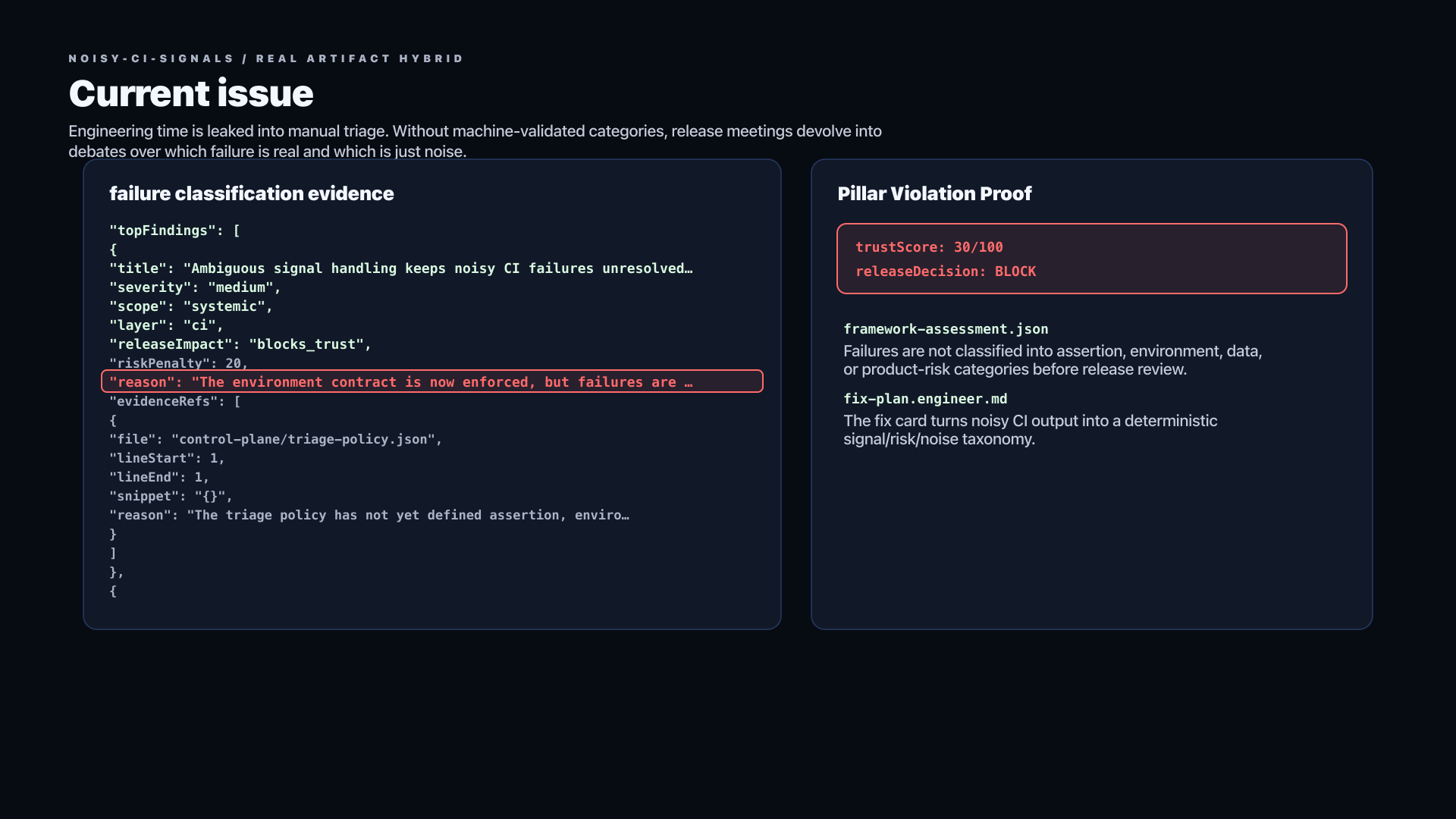Click the 'Engineering time is leaked' subtitle paragraph
The image size is (1456, 819).
pos(475,141)
